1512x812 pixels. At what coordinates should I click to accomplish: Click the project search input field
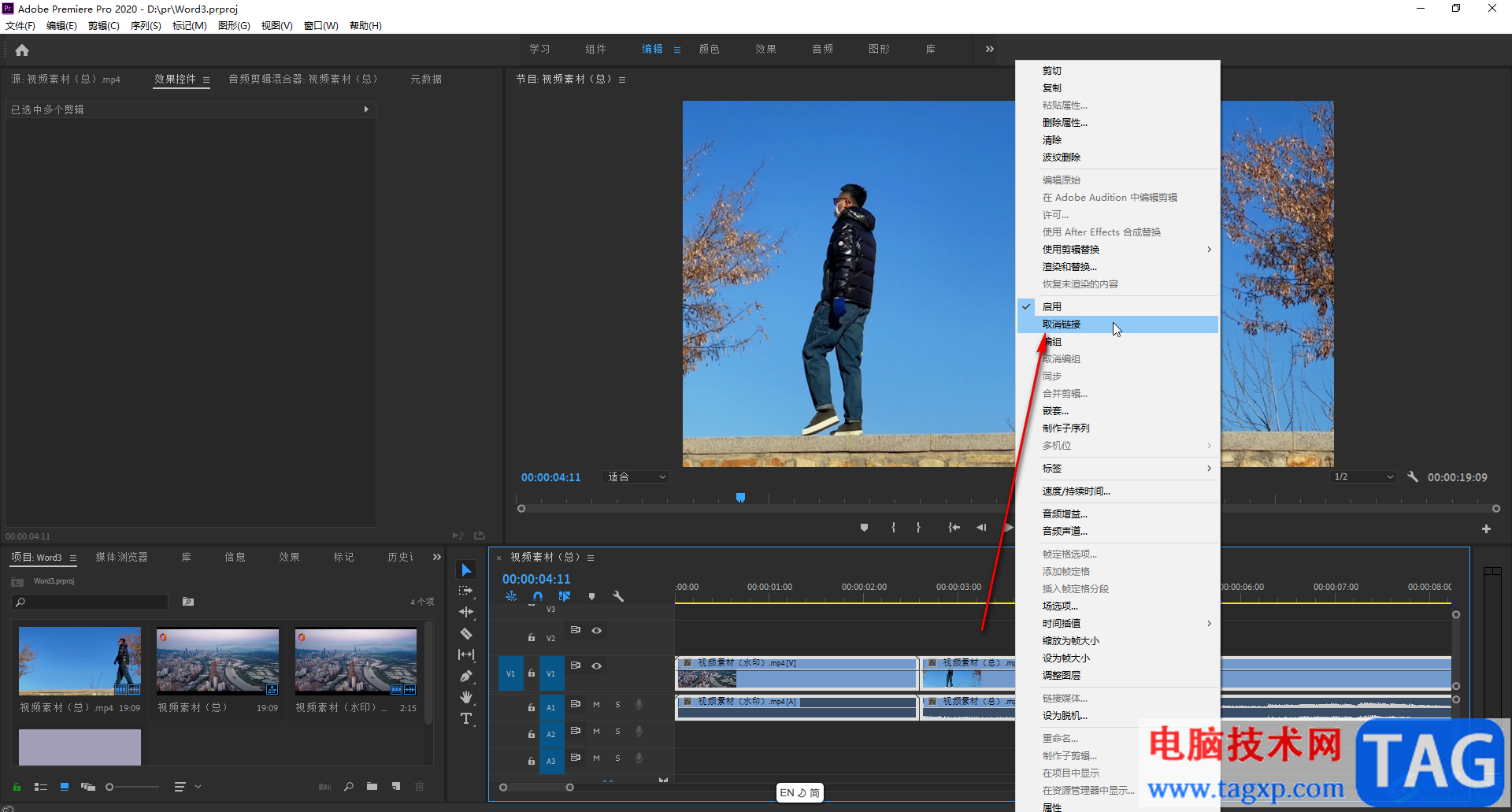click(x=94, y=602)
